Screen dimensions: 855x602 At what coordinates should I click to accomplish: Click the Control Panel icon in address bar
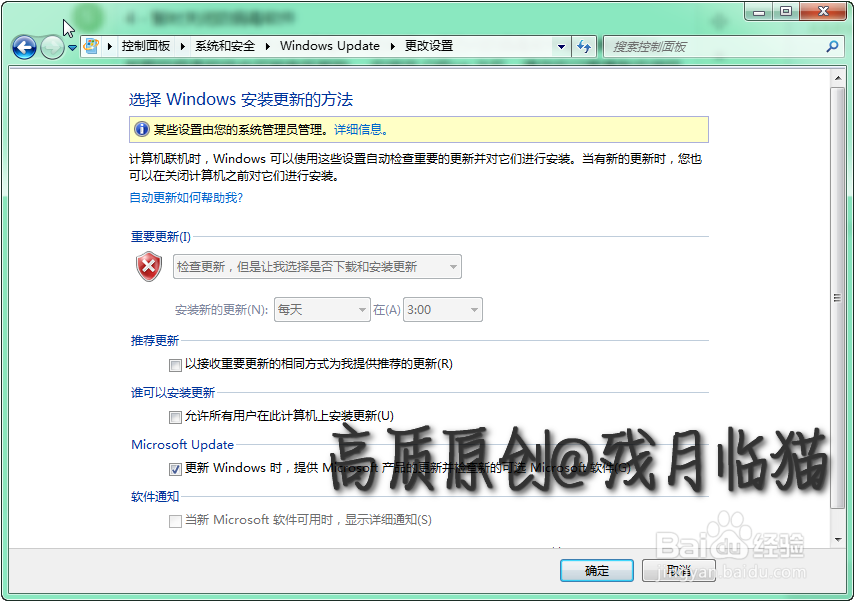coord(91,46)
